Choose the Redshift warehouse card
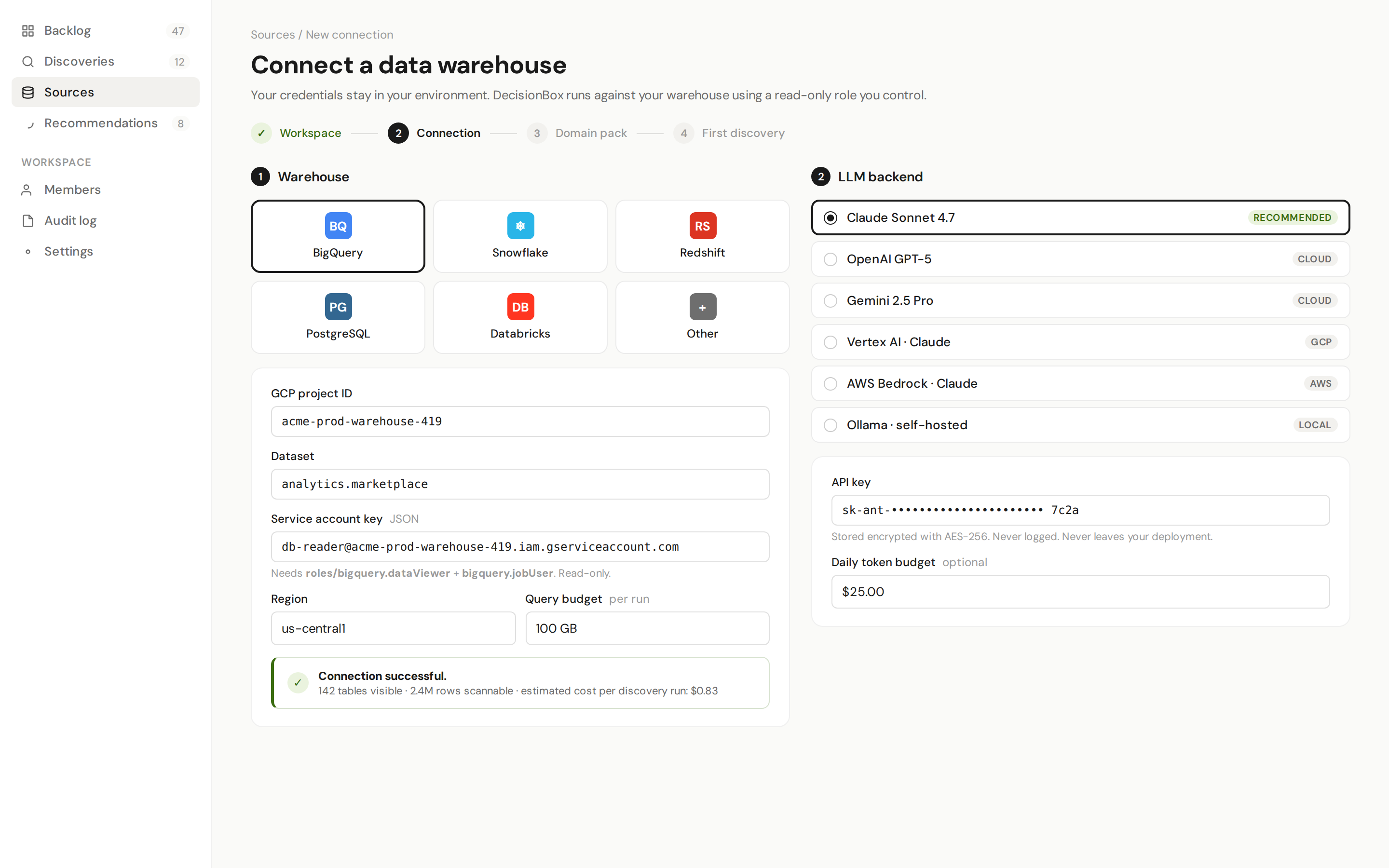Image resolution: width=1389 pixels, height=868 pixels. [703, 236]
